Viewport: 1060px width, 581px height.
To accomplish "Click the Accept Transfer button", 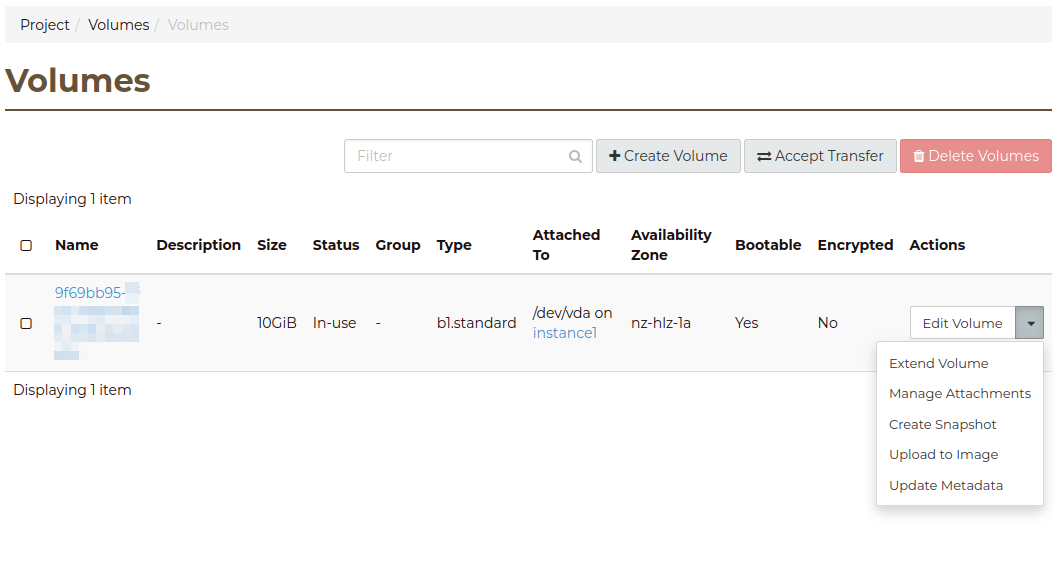I will tap(820, 156).
